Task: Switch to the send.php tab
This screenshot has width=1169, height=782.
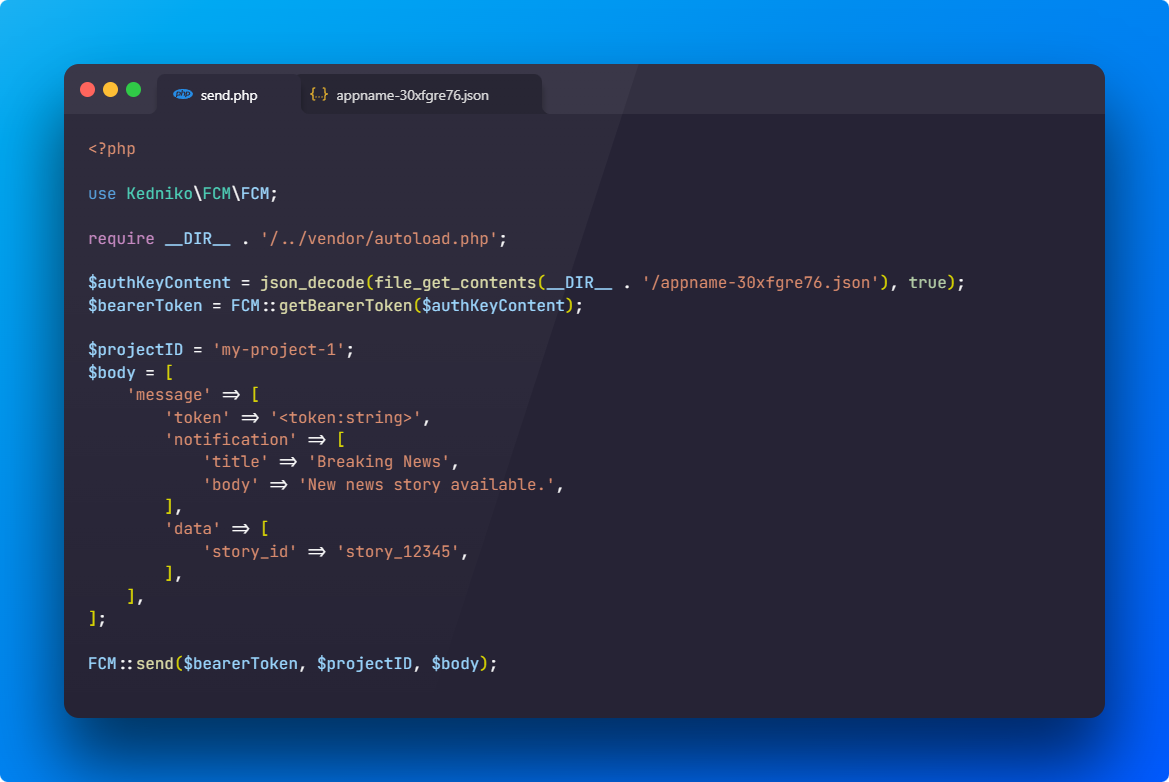Action: 228,96
